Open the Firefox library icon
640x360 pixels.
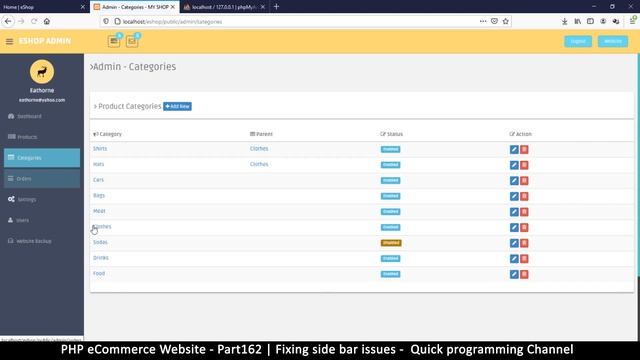tap(578, 21)
